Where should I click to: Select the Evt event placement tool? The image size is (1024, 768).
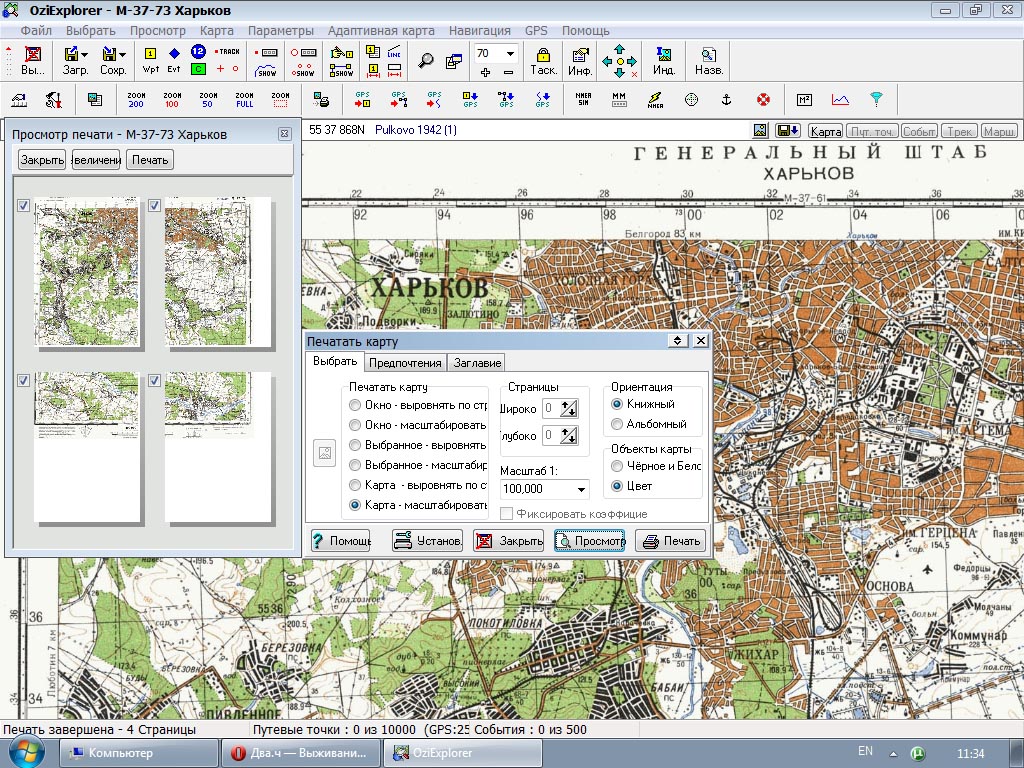click(174, 60)
